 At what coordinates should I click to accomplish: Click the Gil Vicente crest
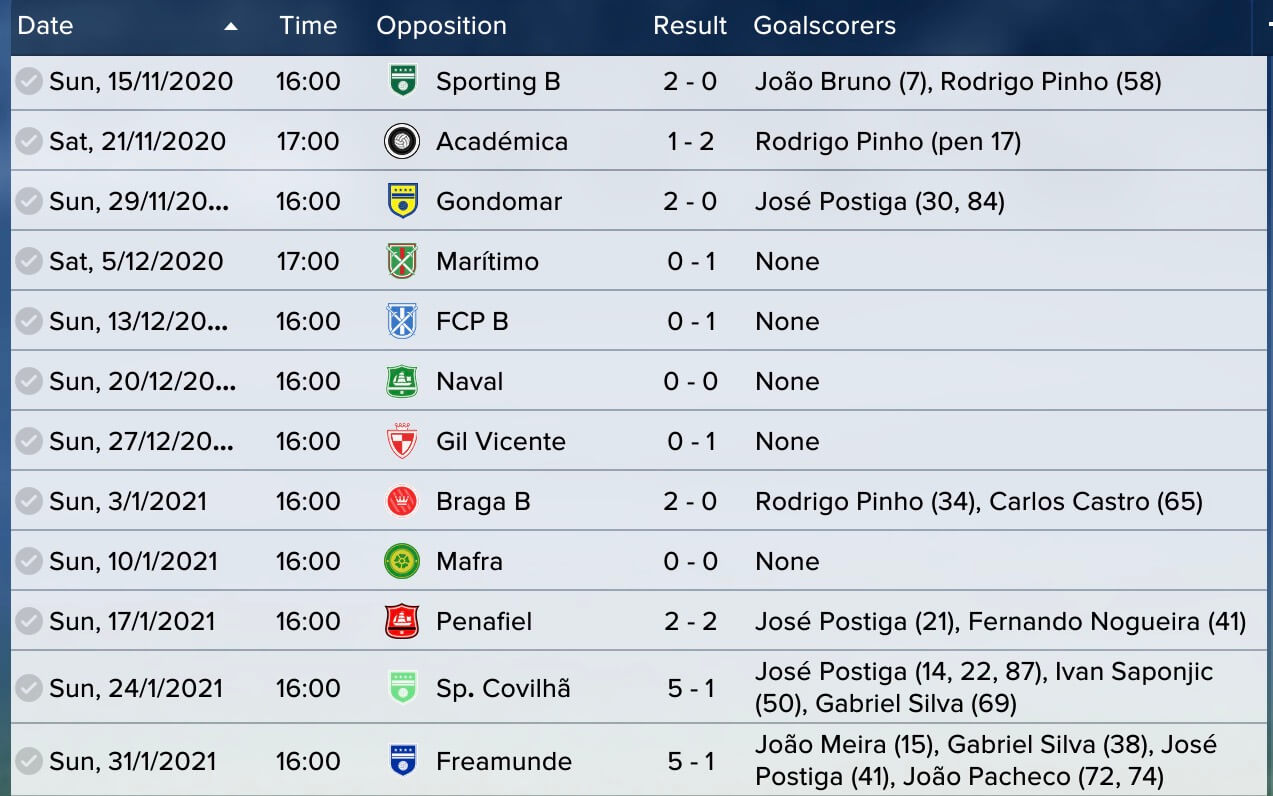(402, 441)
